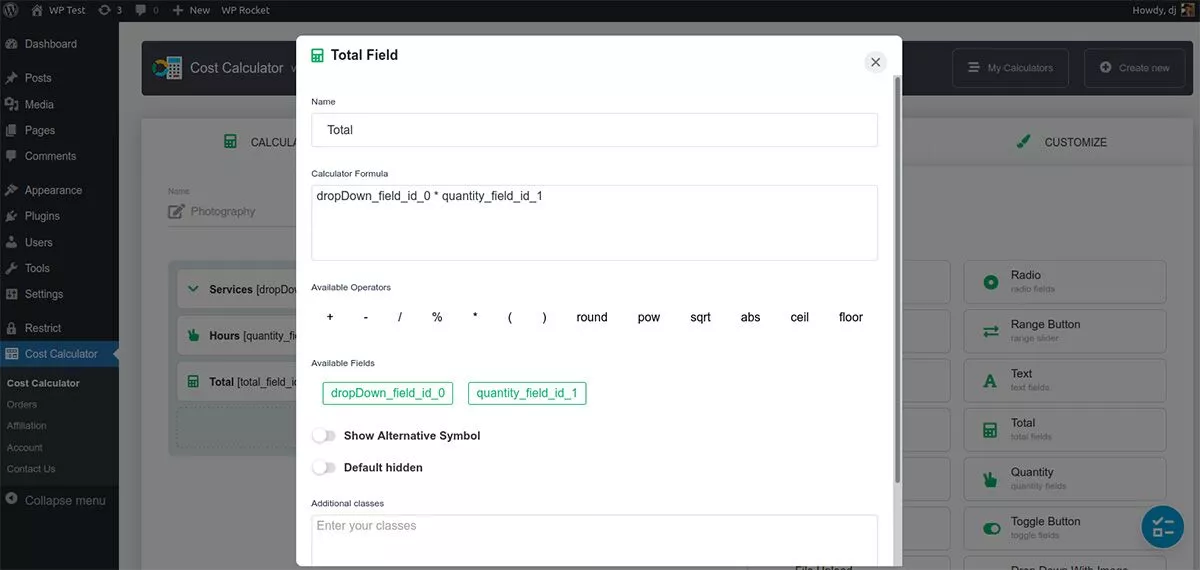Viewport: 1200px width, 570px height.
Task: Insert dropDown_field_id_0 into formula
Action: point(388,393)
